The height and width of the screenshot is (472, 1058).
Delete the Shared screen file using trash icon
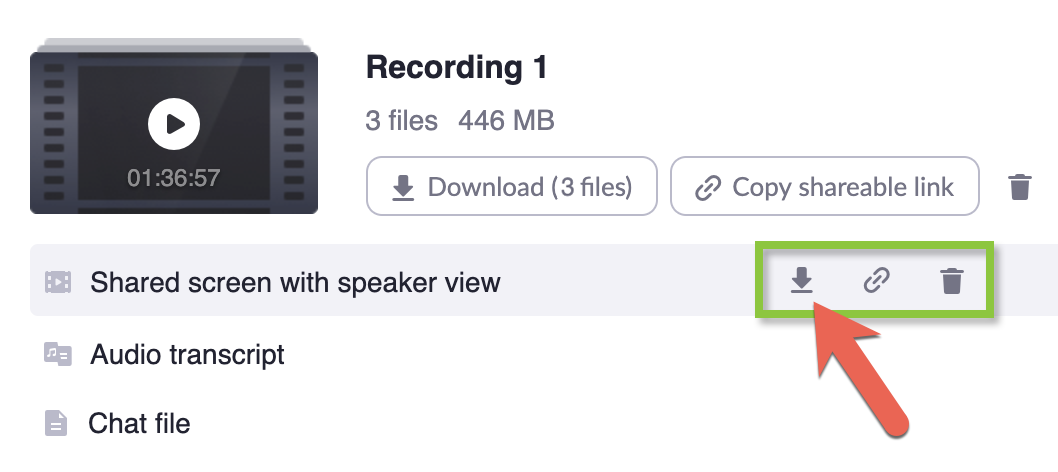(952, 283)
